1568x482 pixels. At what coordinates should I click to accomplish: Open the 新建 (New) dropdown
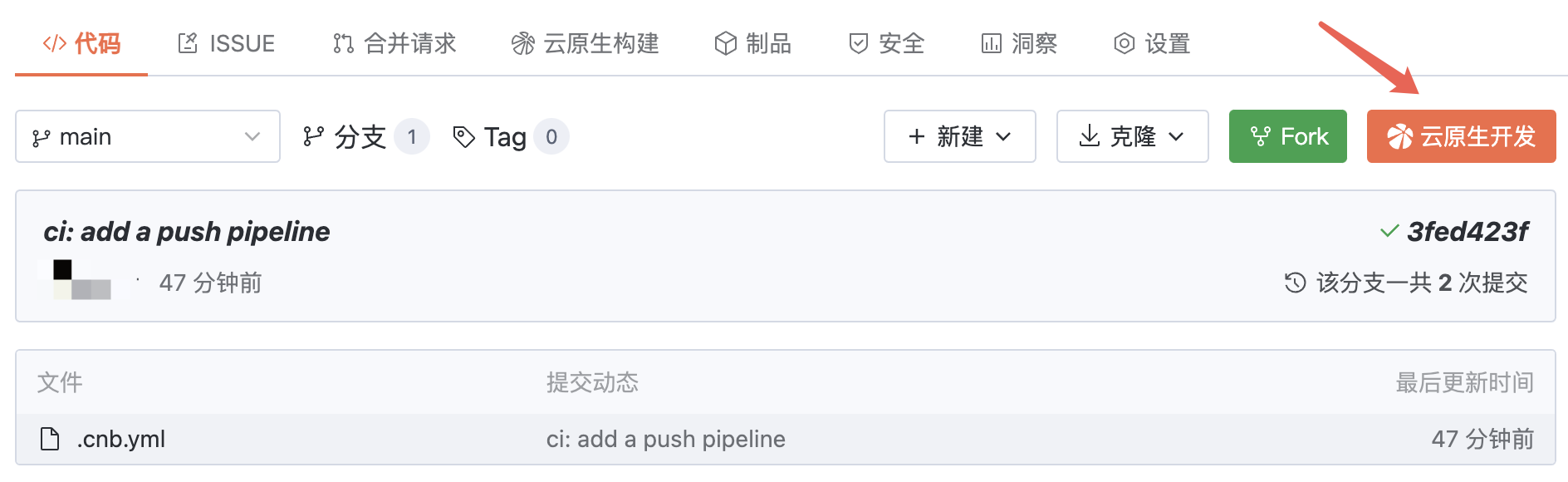pyautogui.click(x=959, y=136)
